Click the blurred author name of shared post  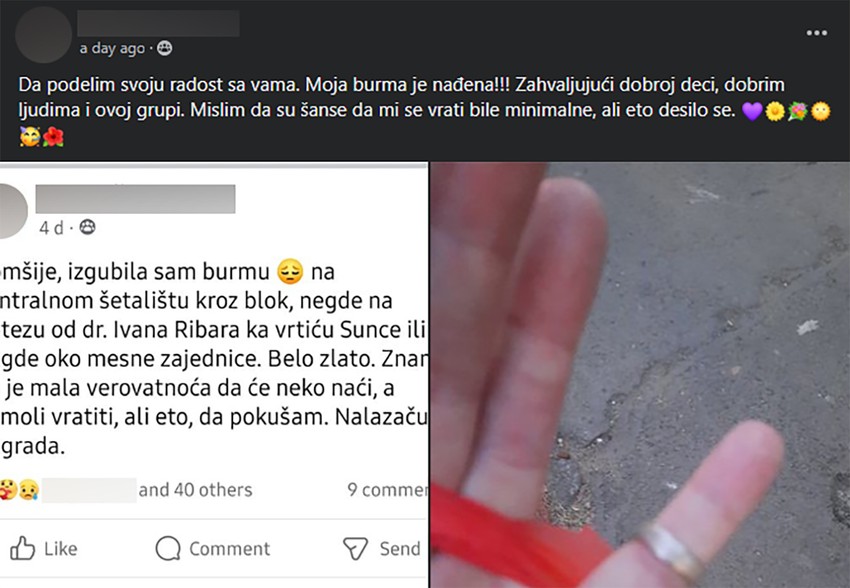pyautogui.click(x=136, y=199)
